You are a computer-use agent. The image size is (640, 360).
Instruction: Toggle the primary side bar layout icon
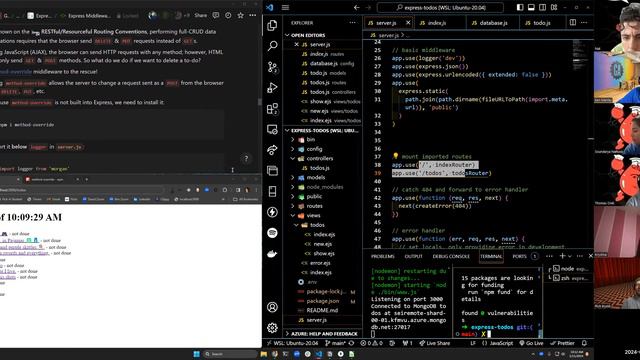pyautogui.click(x=520, y=7)
